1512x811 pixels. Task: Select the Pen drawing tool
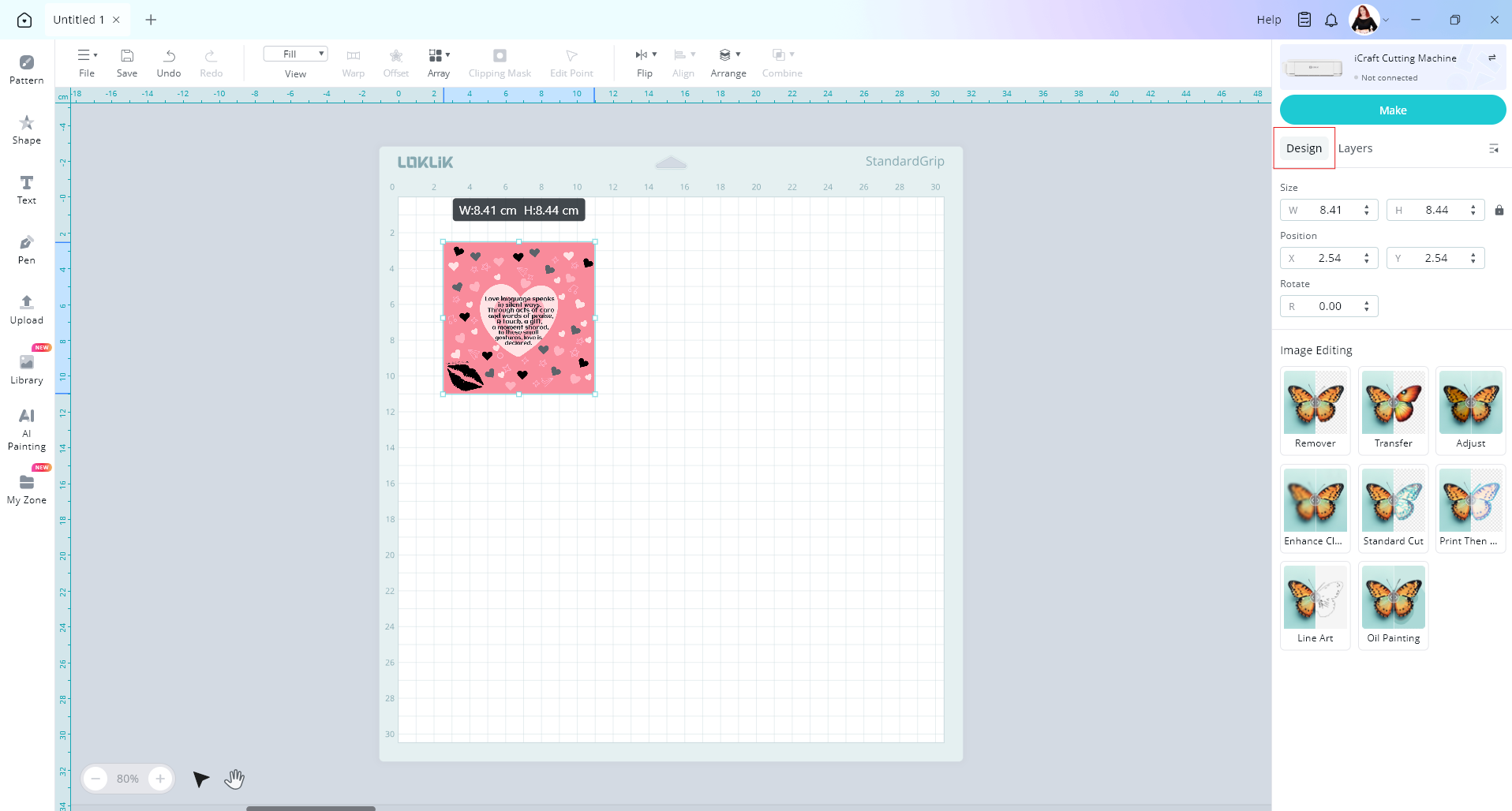[x=27, y=249]
